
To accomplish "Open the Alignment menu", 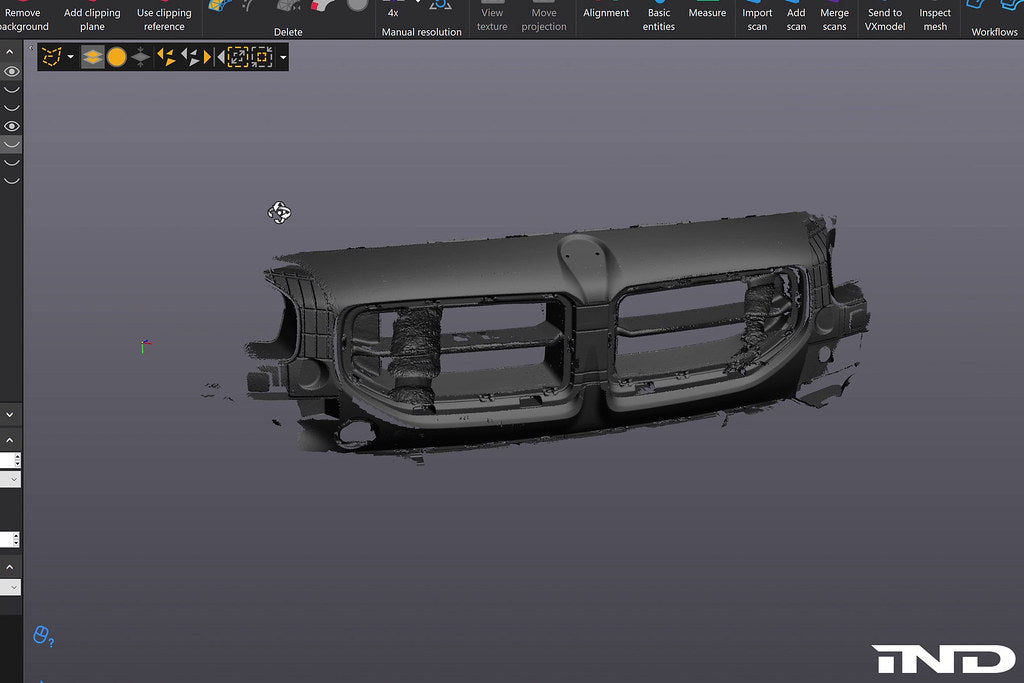I will pyautogui.click(x=606, y=13).
